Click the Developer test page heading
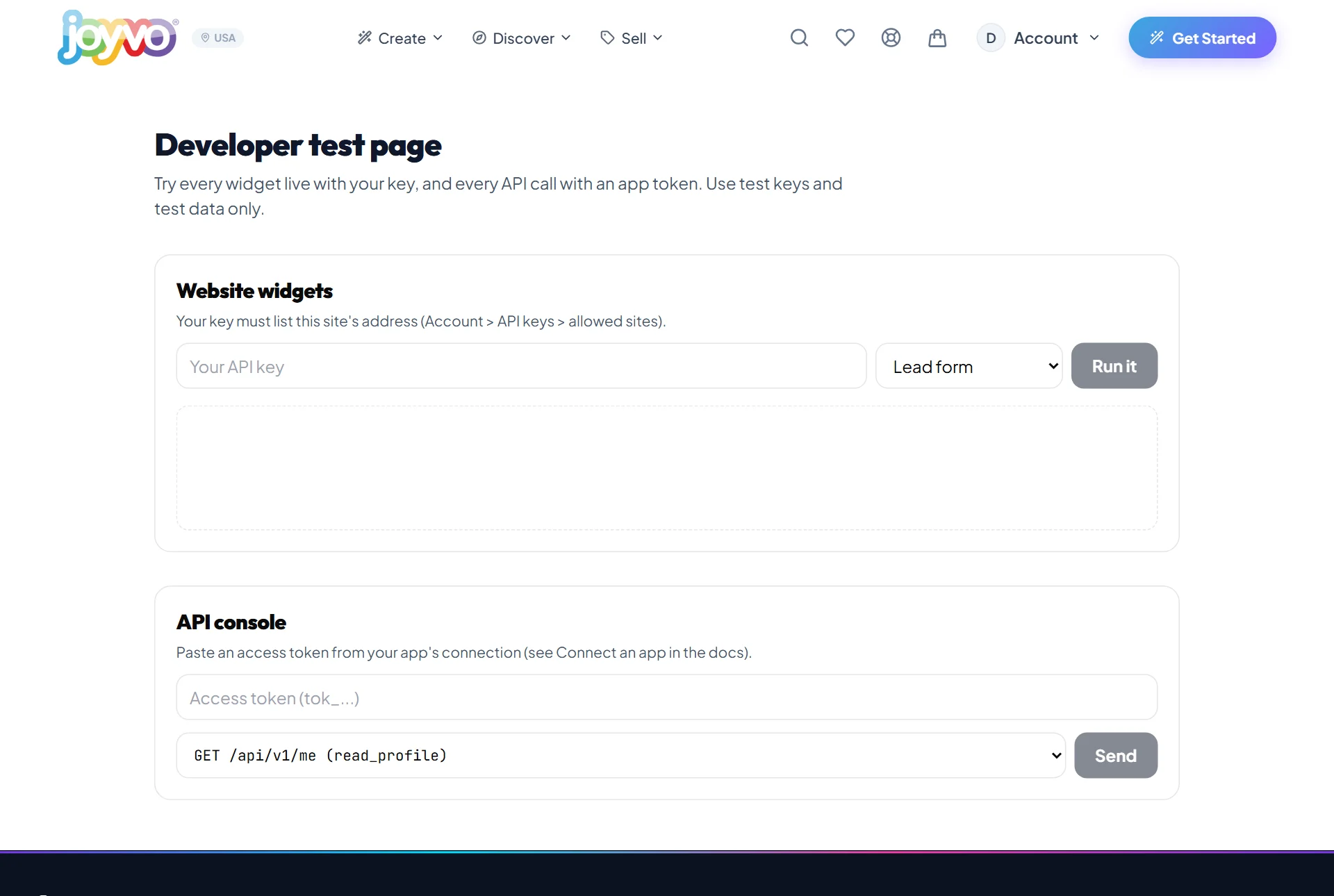 tap(298, 146)
